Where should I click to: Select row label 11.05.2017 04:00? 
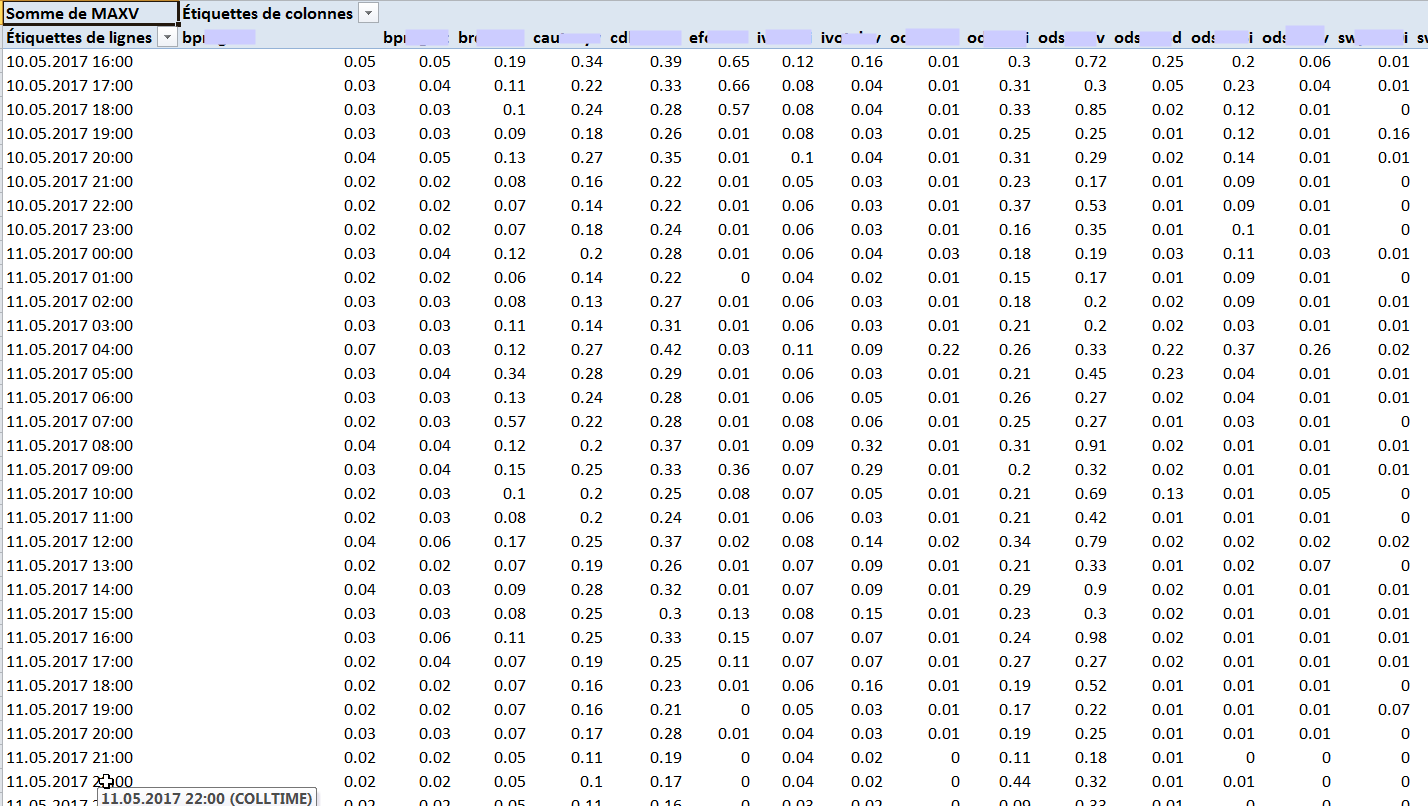click(70, 350)
